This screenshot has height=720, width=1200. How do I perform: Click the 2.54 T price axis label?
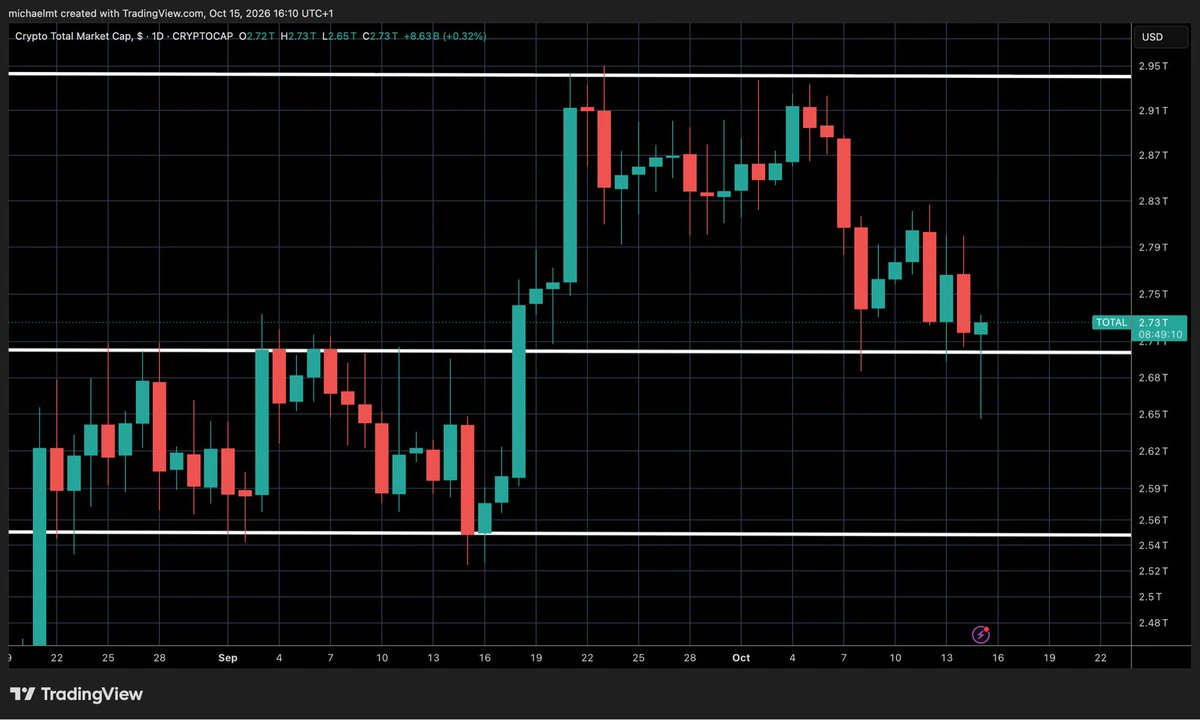pyautogui.click(x=1154, y=545)
